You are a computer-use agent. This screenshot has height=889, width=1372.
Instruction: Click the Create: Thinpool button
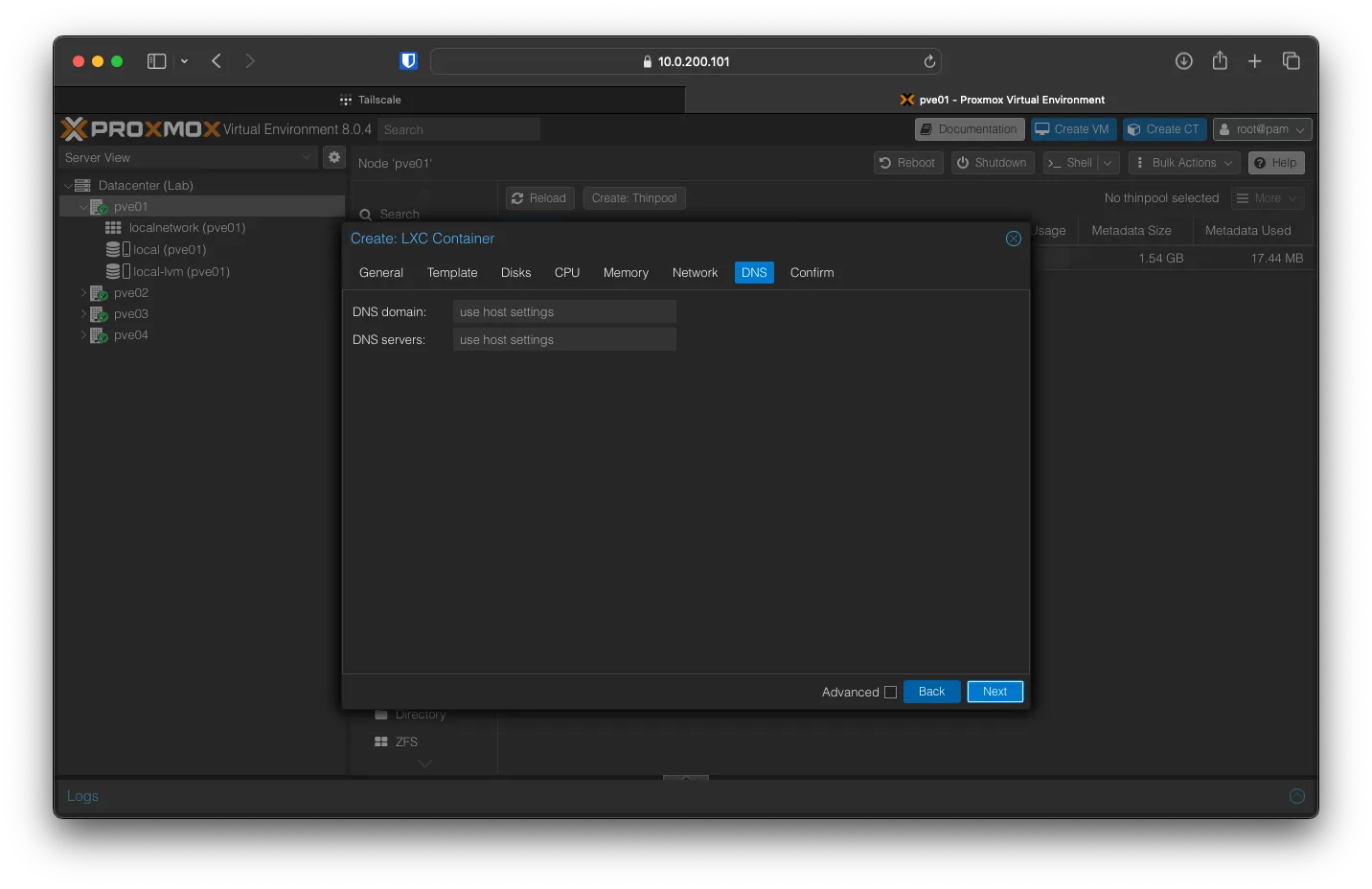634,198
